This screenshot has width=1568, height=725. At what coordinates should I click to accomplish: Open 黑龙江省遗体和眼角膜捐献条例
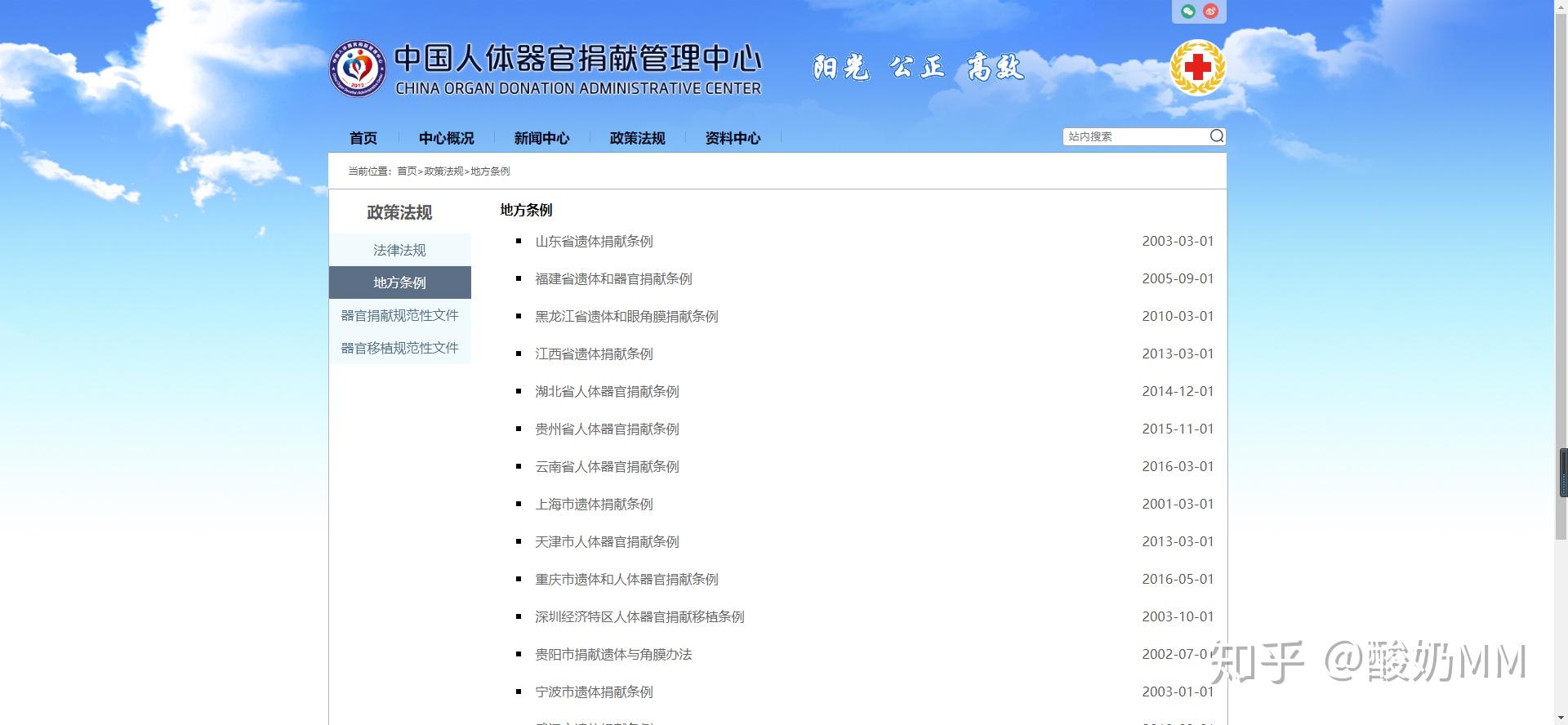click(627, 317)
